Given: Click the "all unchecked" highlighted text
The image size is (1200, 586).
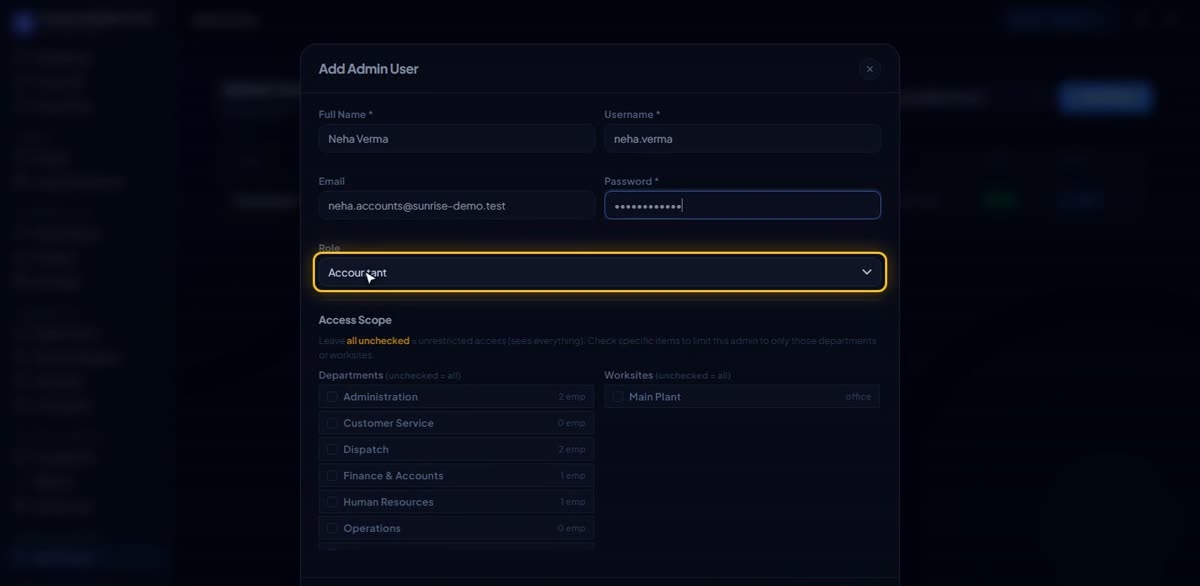Looking at the screenshot, I should (x=378, y=341).
